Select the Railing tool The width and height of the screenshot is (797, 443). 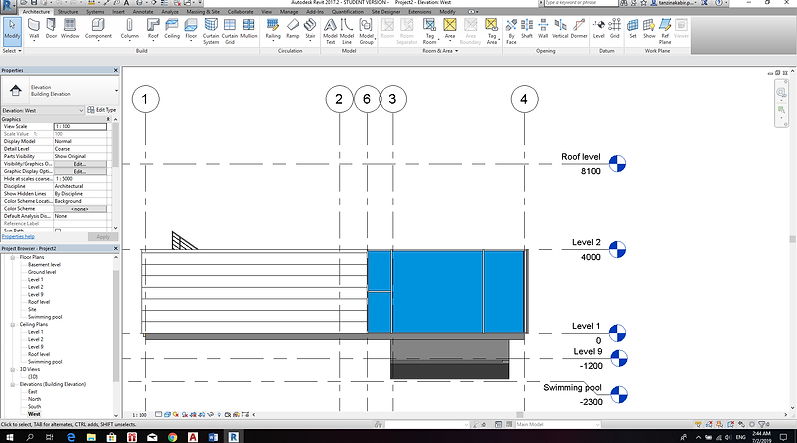click(273, 29)
